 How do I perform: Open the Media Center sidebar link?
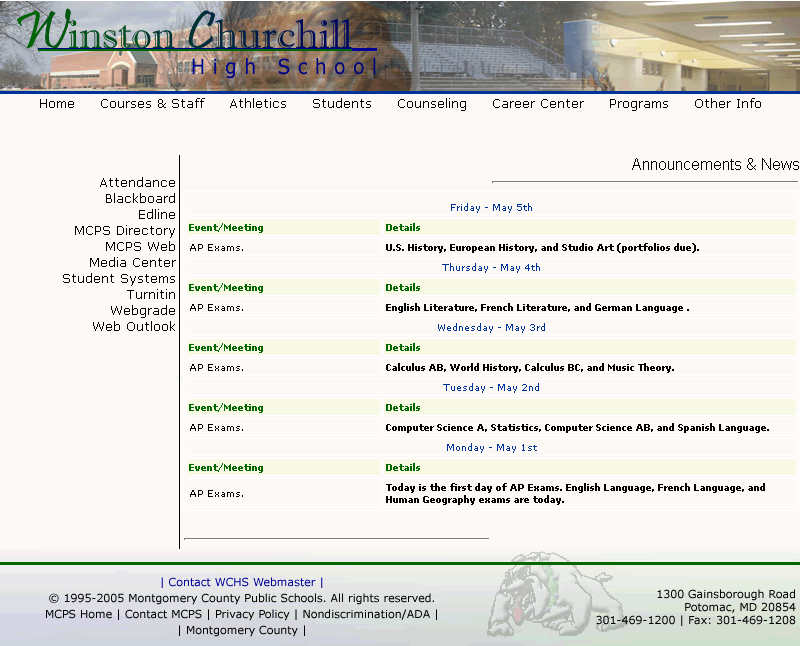coord(132,263)
